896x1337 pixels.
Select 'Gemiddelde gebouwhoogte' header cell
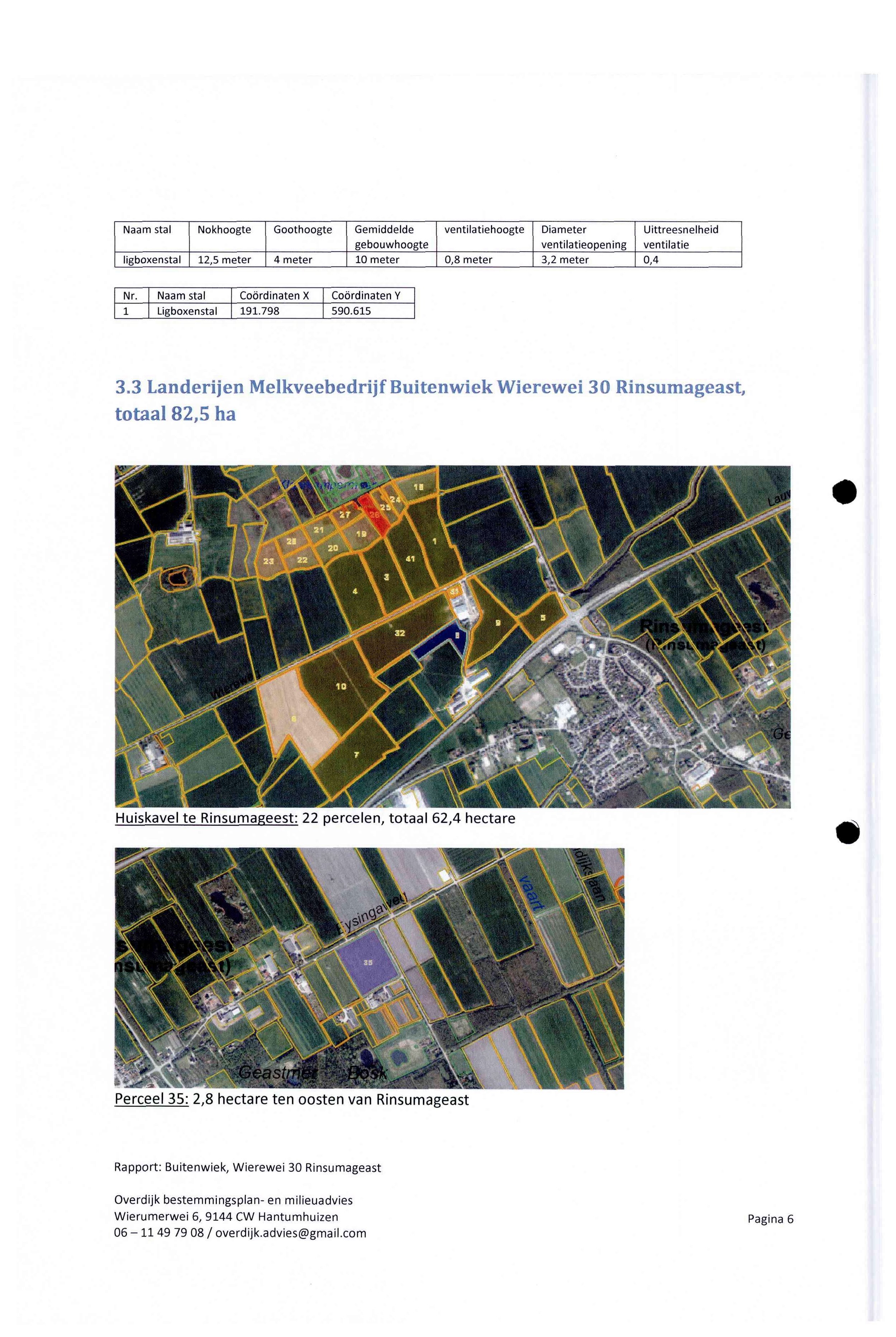click(391, 236)
